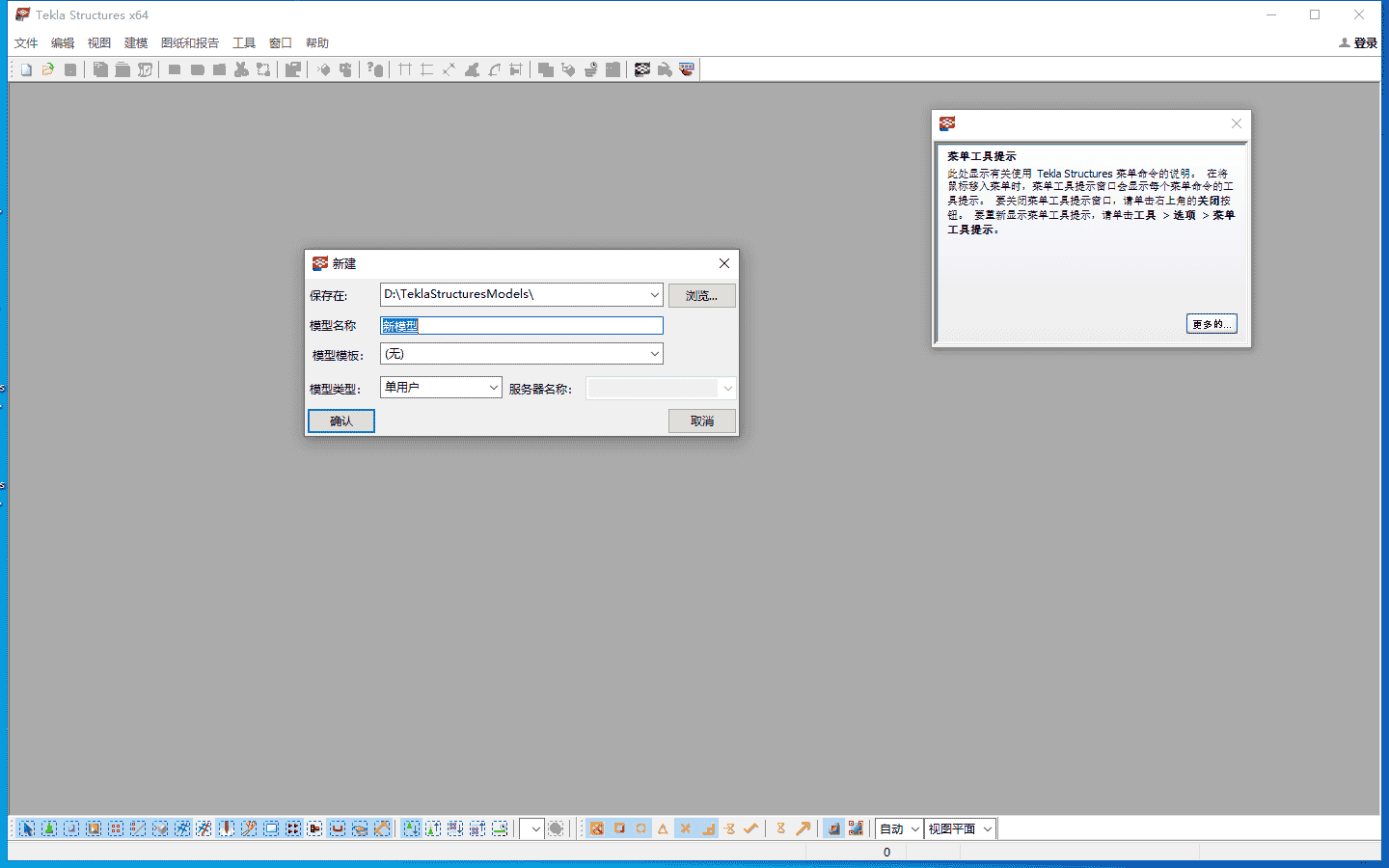
Task: Open the disabled 服务器名称 dropdown
Action: tap(727, 389)
